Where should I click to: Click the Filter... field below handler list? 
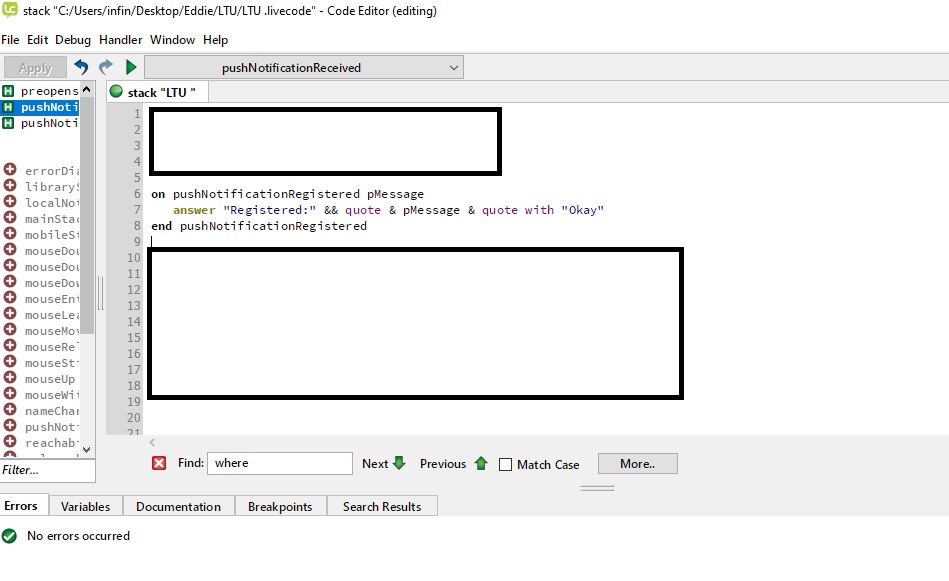tap(47, 469)
